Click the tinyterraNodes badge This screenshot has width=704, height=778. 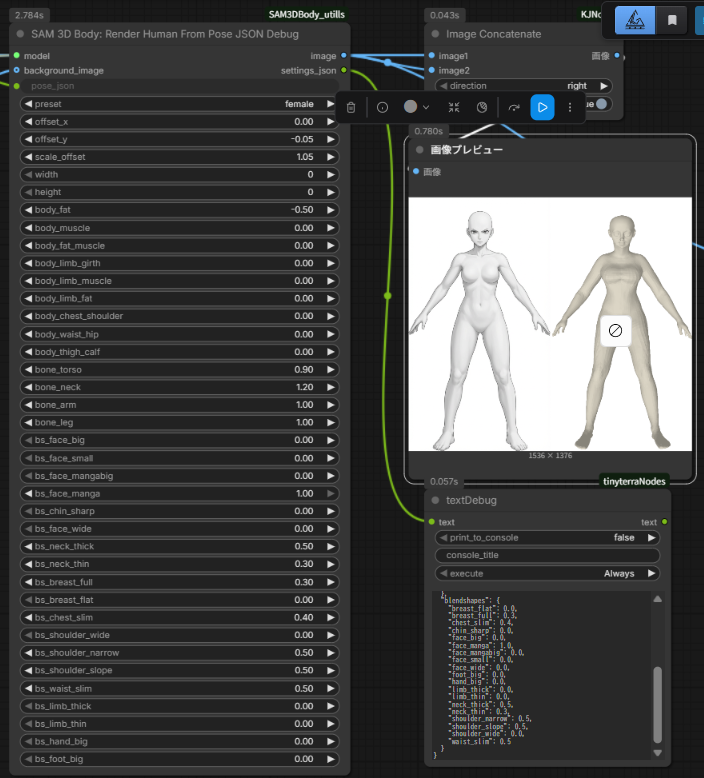[x=634, y=481]
